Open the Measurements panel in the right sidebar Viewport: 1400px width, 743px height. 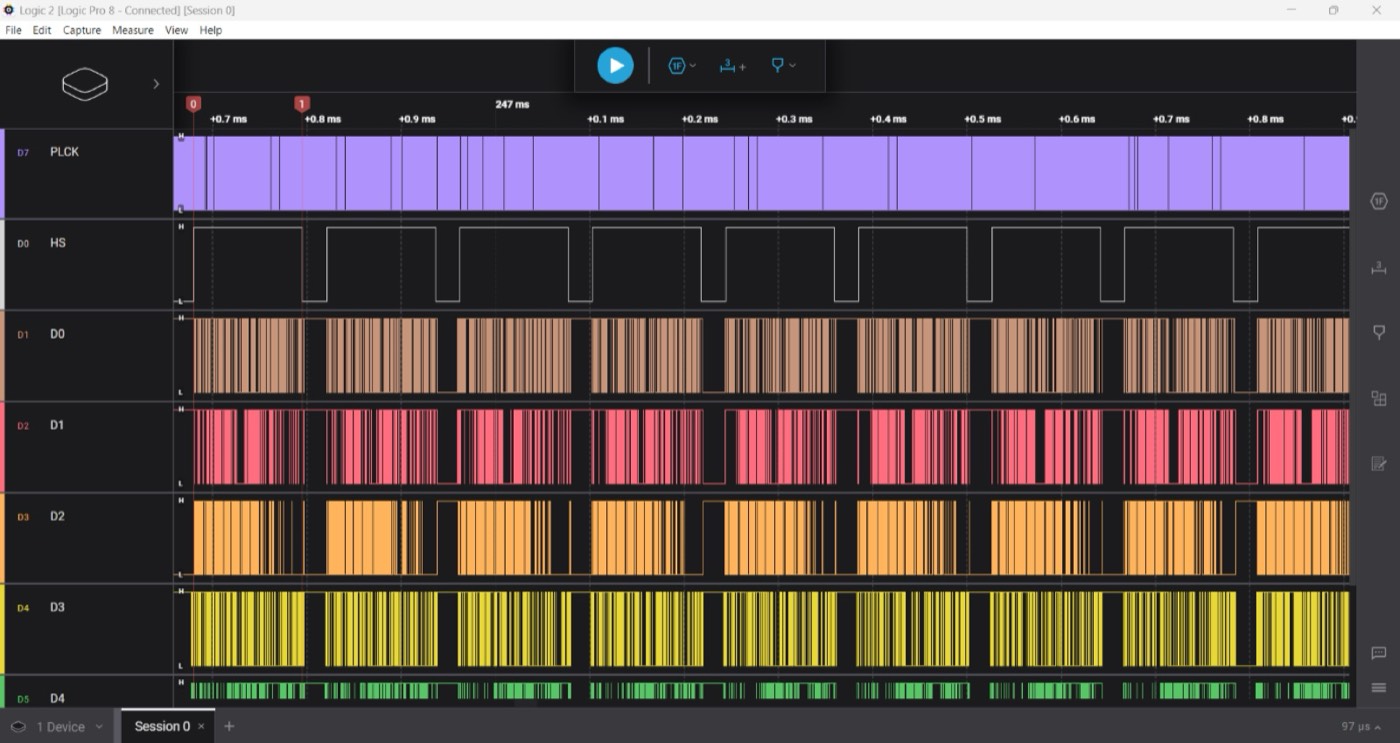click(1378, 267)
